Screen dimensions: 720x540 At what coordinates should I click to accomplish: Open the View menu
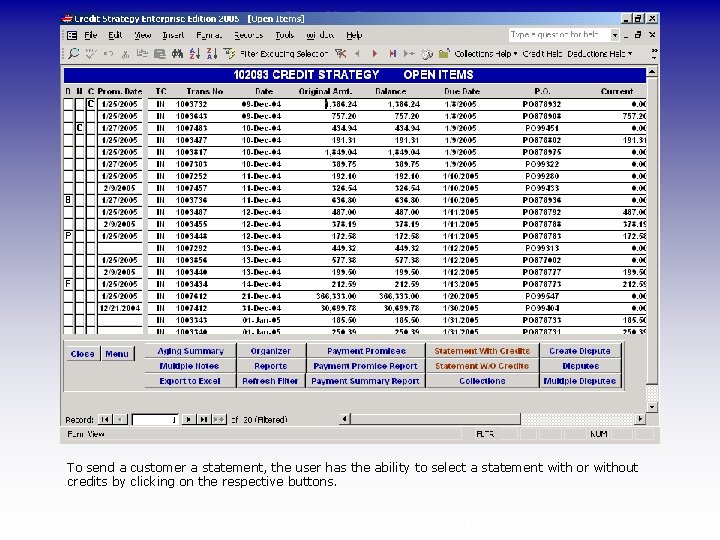tap(143, 35)
